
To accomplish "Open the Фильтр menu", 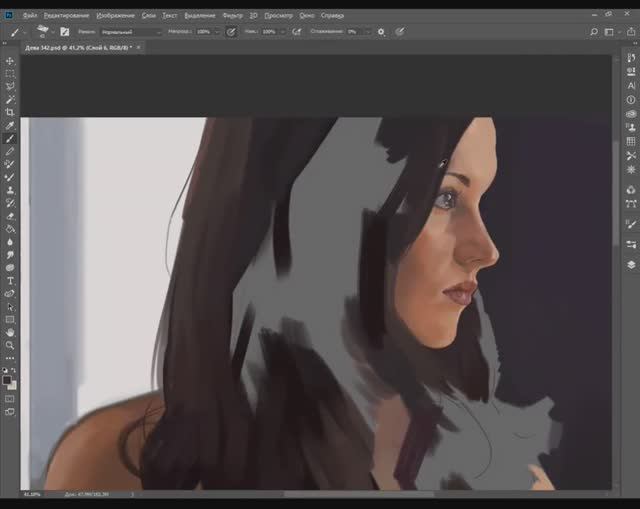I will pos(232,16).
